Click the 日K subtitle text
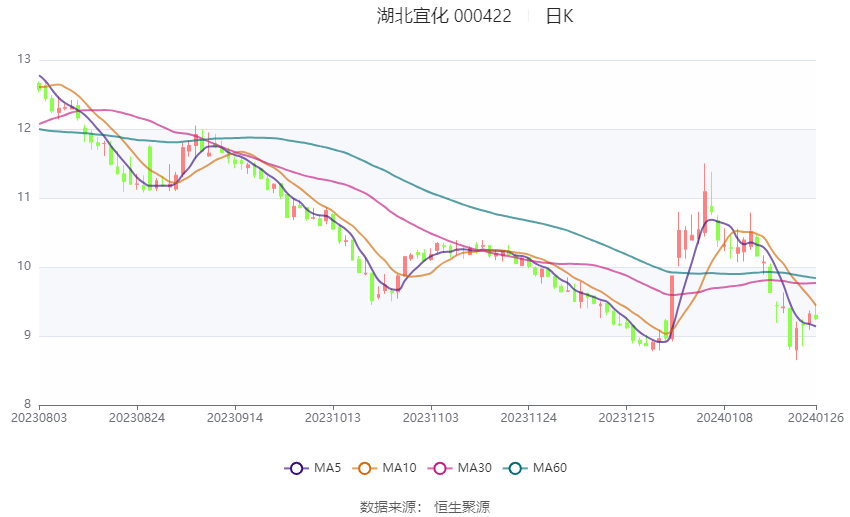The image size is (850, 517). point(559,16)
